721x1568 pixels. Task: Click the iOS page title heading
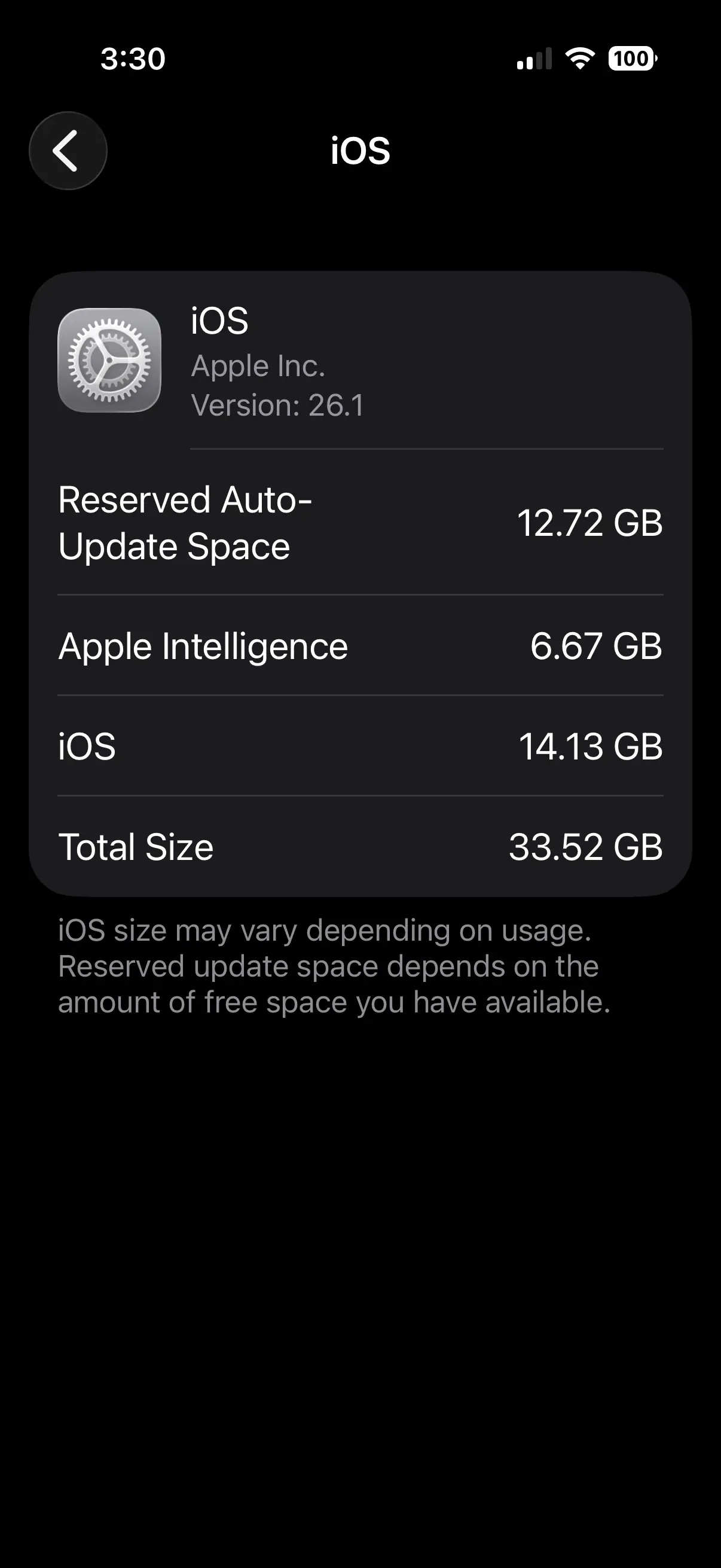point(360,150)
